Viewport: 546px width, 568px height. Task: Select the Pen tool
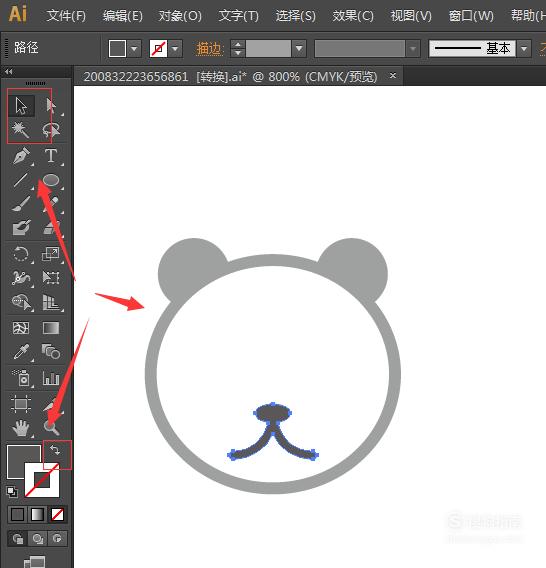click(21, 156)
